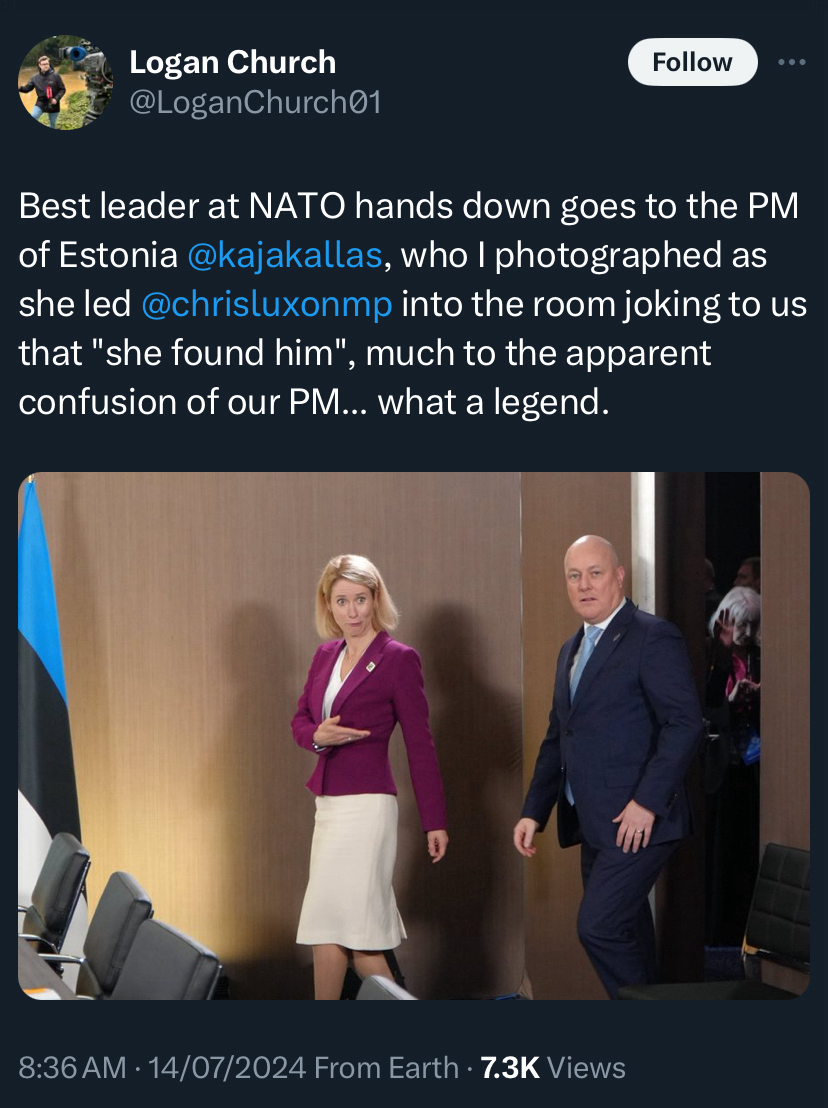
Task: Click the tweet text starting Best leader
Action: pos(413,304)
